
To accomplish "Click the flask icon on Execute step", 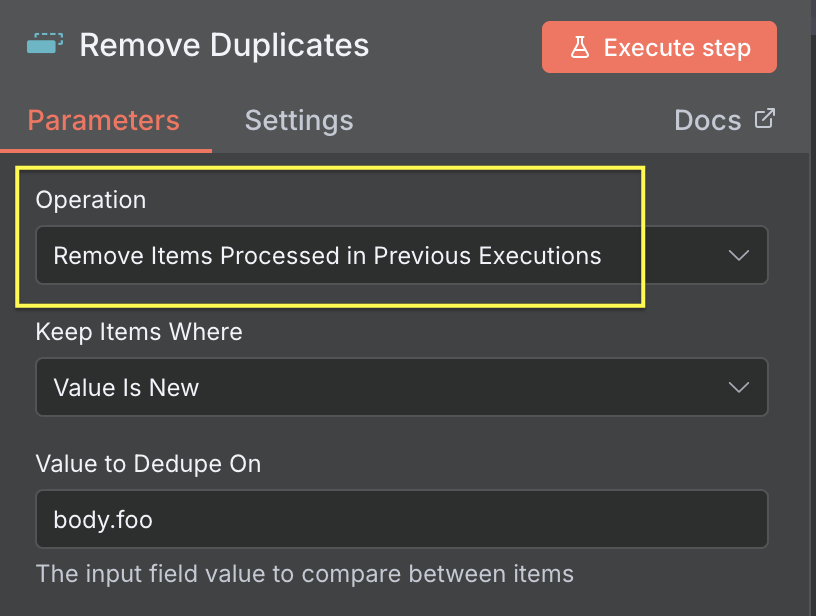I will [x=580, y=48].
